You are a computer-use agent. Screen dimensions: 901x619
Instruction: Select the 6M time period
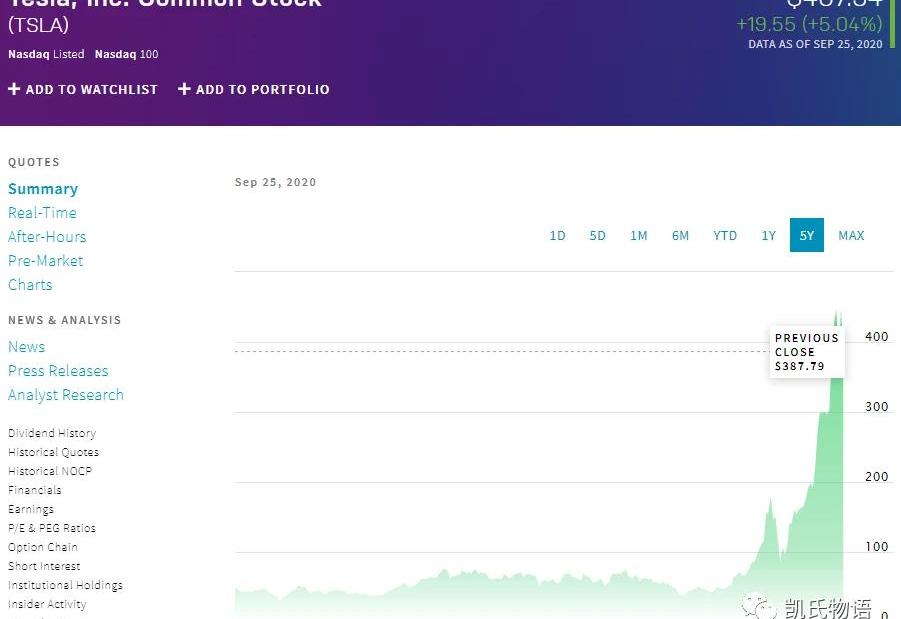coord(680,236)
